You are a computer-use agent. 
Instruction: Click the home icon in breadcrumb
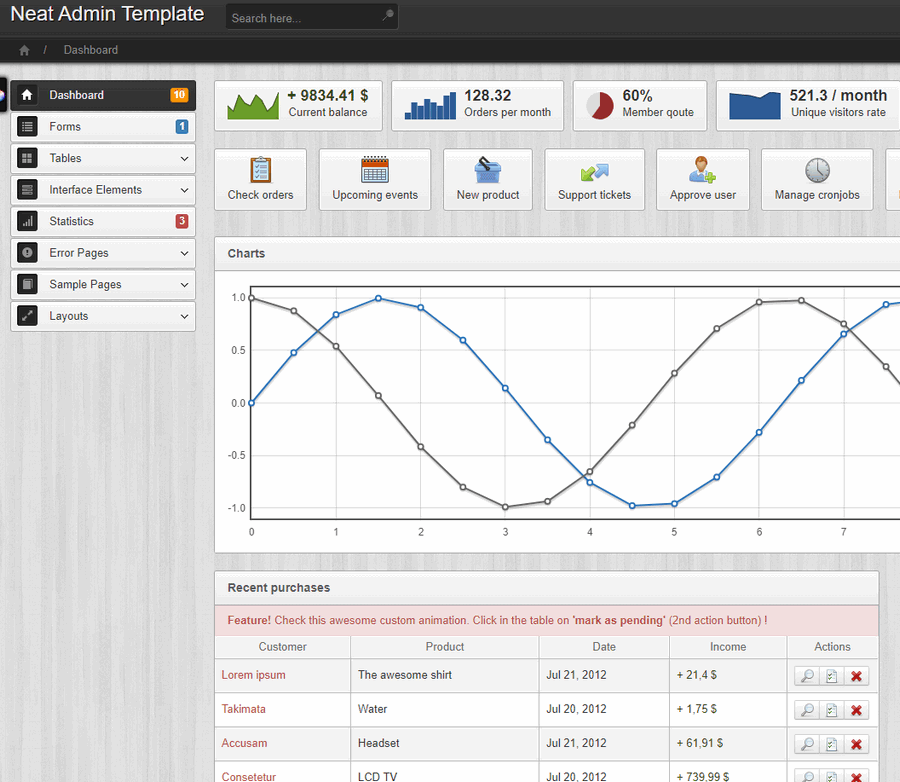(24, 50)
